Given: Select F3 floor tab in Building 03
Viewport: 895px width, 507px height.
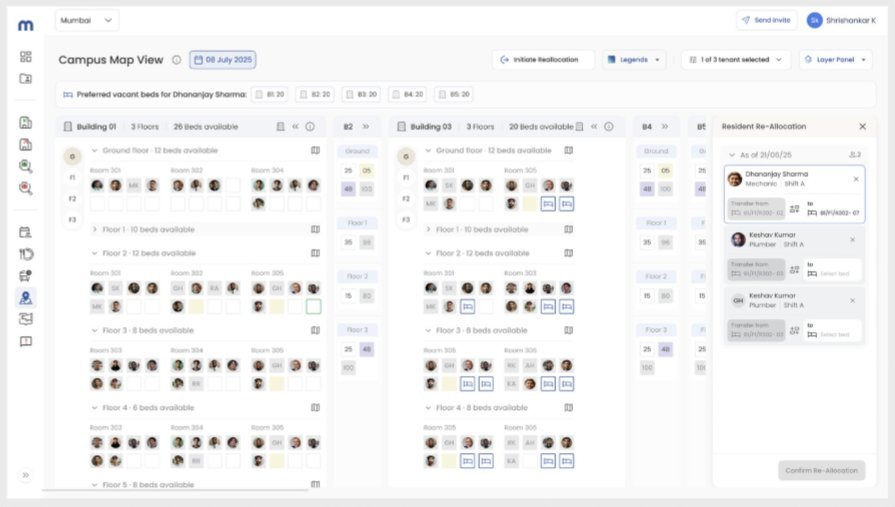Looking at the screenshot, I should pyautogui.click(x=406, y=220).
